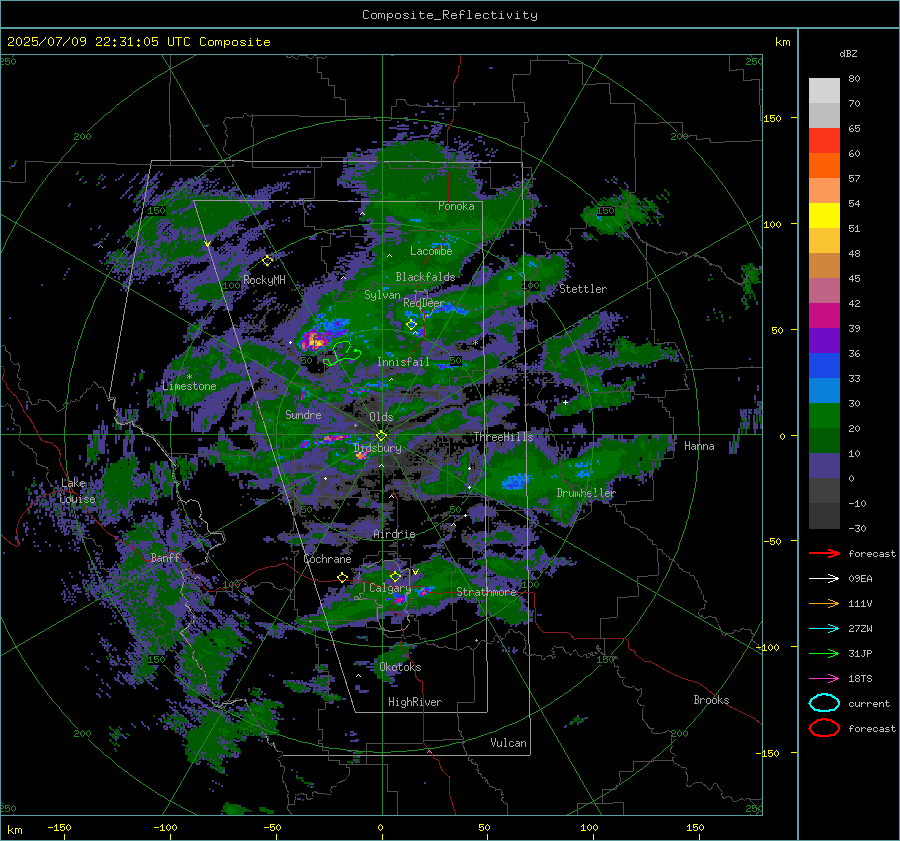Click the Banff label

(165, 557)
